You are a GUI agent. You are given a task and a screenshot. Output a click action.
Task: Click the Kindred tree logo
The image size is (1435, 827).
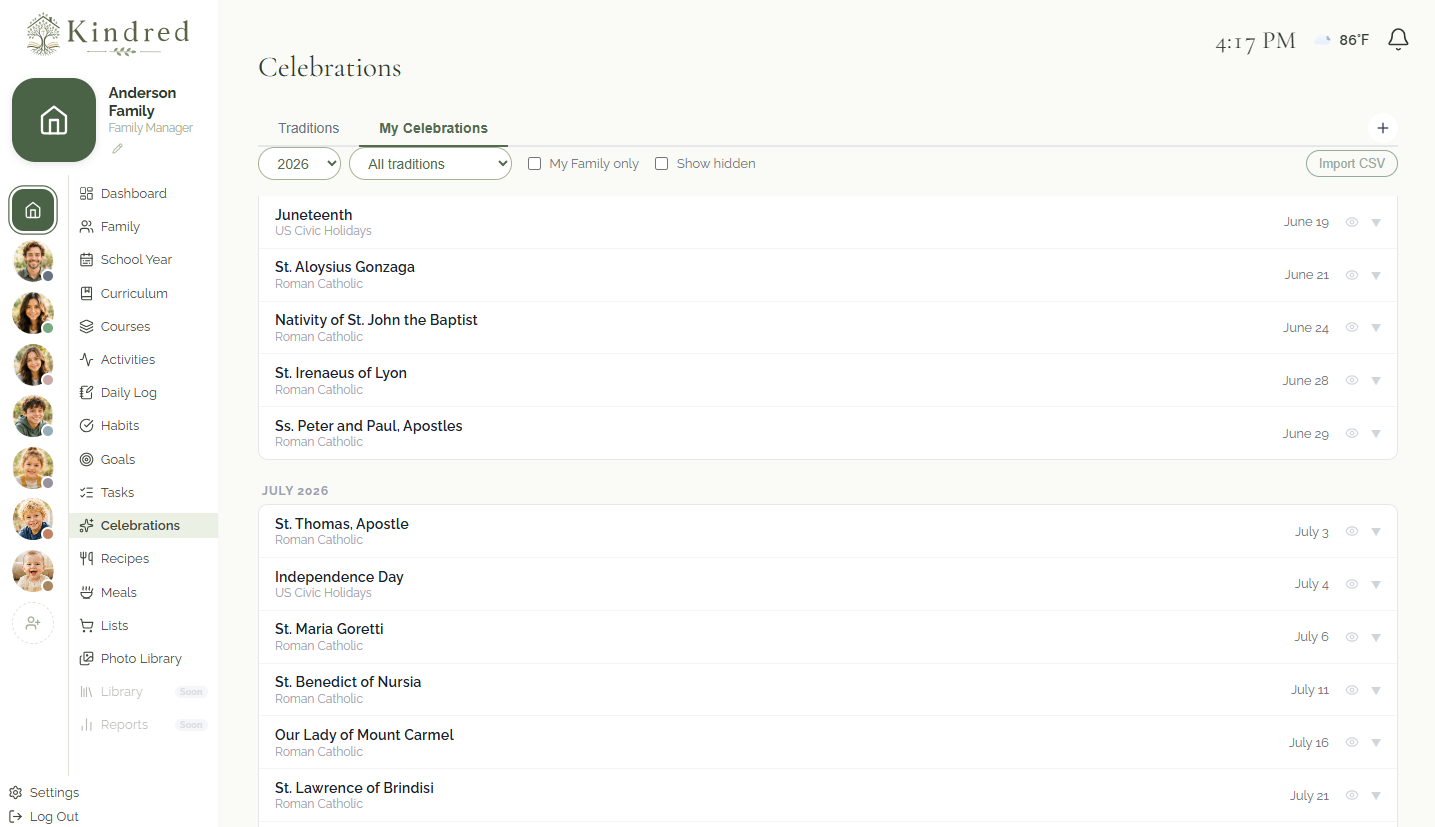tap(43, 33)
